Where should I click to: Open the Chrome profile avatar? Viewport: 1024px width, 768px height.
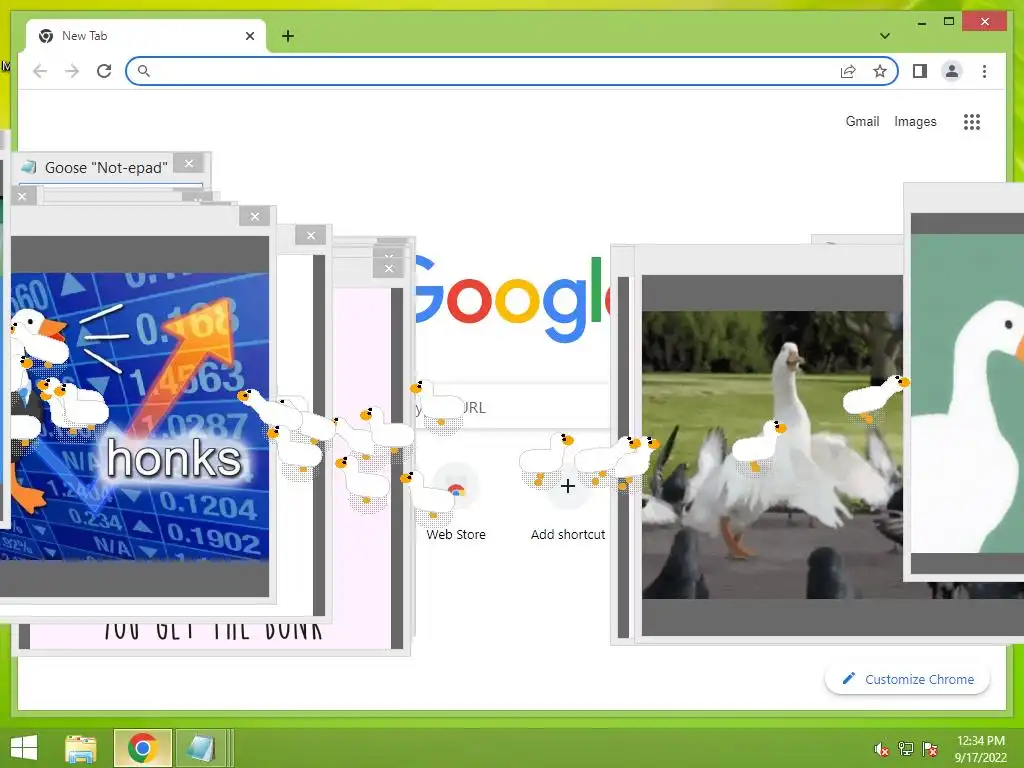pos(952,71)
